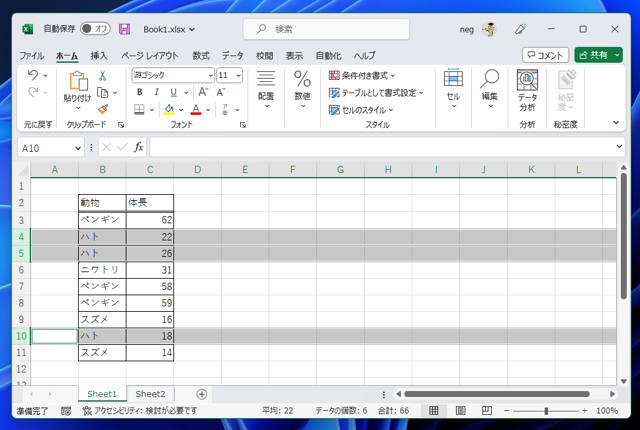
Task: Click the insert function fx icon
Action: tap(138, 147)
